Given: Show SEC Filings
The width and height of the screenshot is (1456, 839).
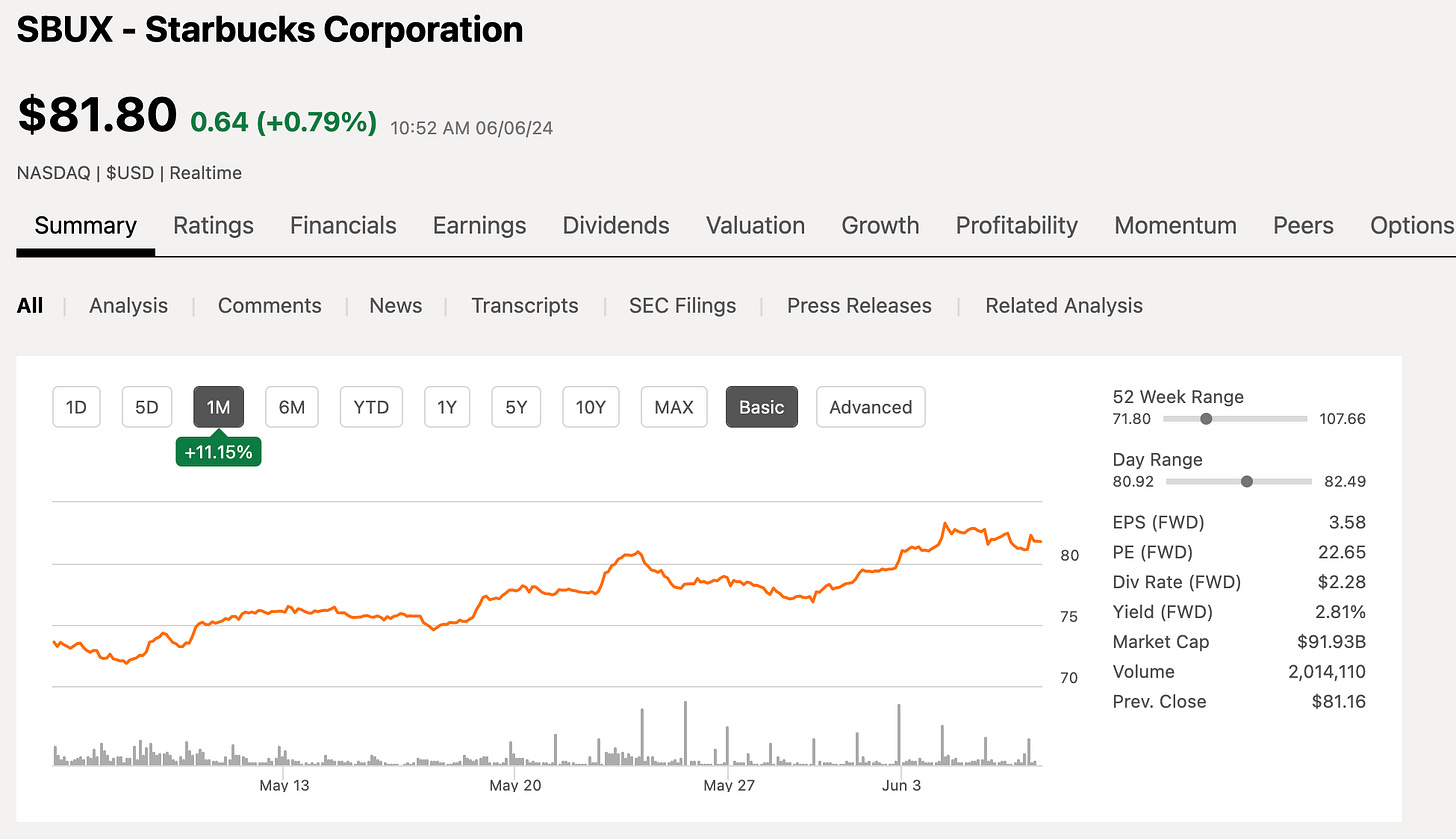Looking at the screenshot, I should (x=682, y=306).
